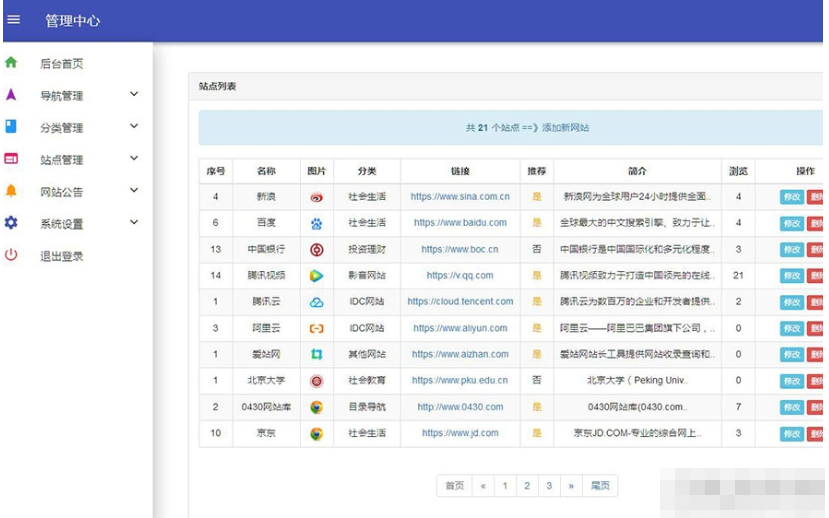
Task: Select the 导航管理 menu label
Action: [x=62, y=96]
